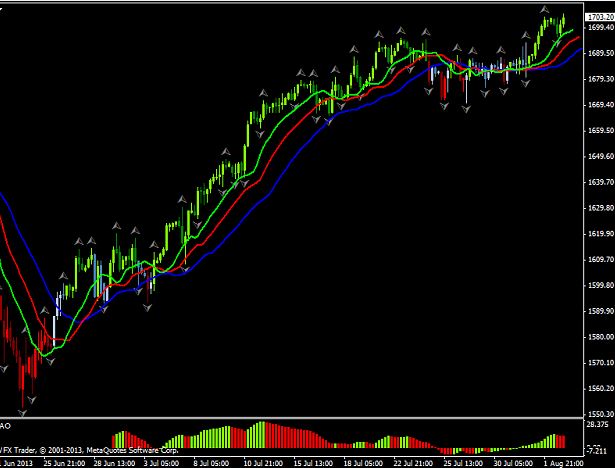Click the 1599.80 price level value
Image resolution: width=615 pixels, height=468 pixels.
pos(601,286)
